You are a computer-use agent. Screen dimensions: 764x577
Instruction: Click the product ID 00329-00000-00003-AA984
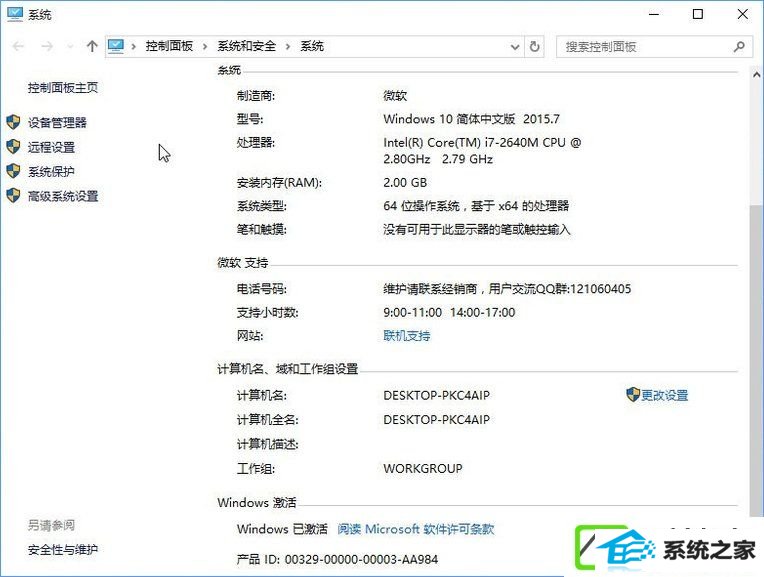(x=362, y=559)
